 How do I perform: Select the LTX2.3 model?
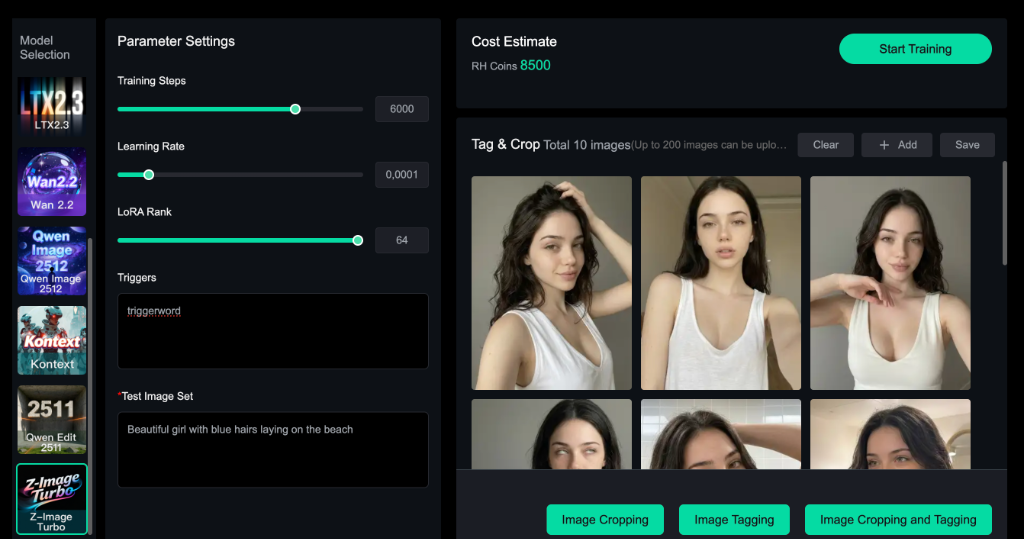tap(52, 106)
